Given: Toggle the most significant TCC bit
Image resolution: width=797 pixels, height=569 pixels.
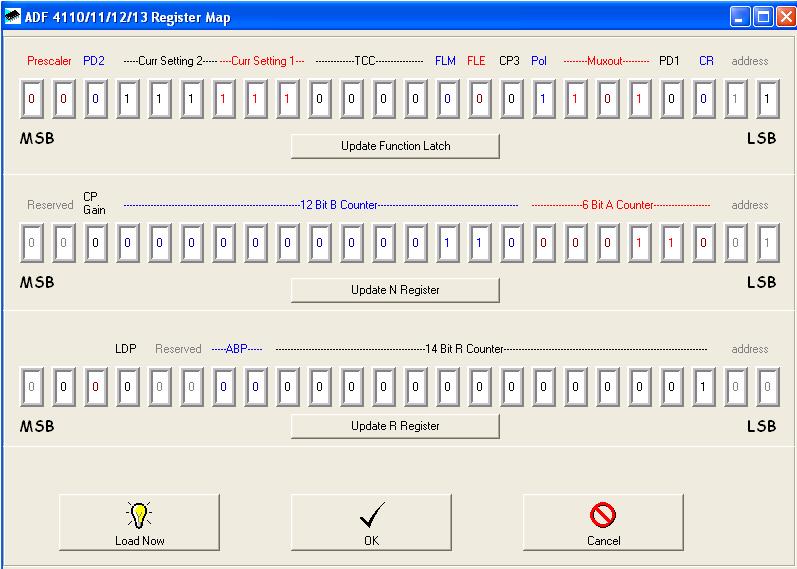Looking at the screenshot, I should point(319,99).
